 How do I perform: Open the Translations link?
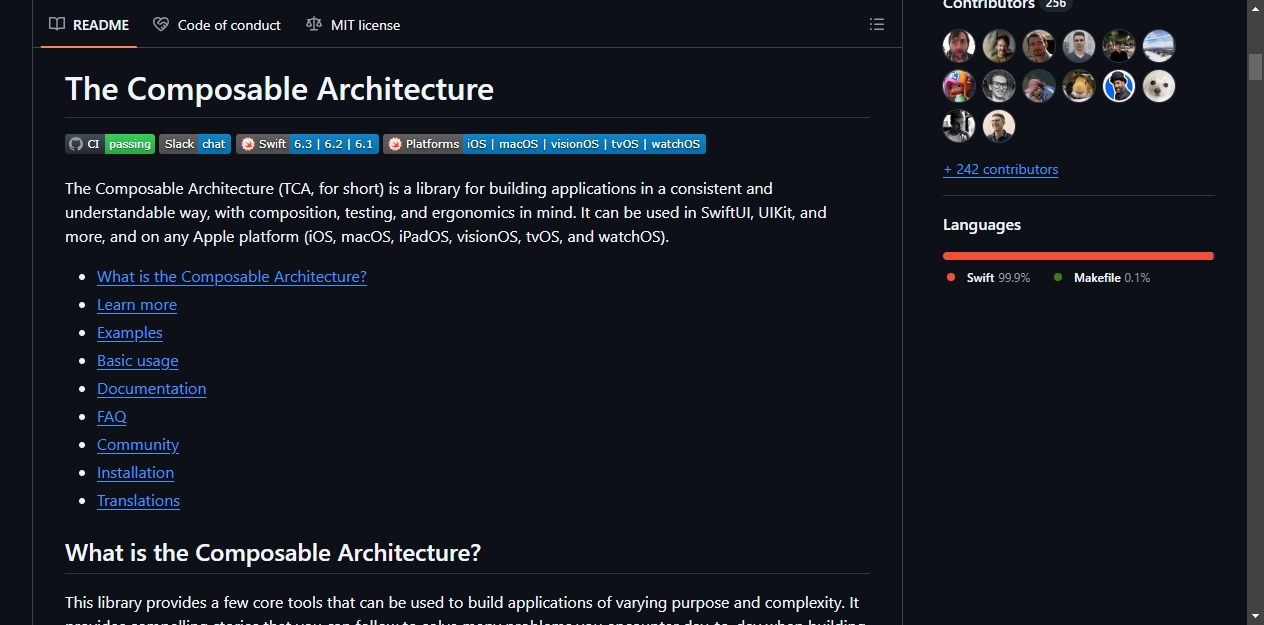[x=139, y=501]
